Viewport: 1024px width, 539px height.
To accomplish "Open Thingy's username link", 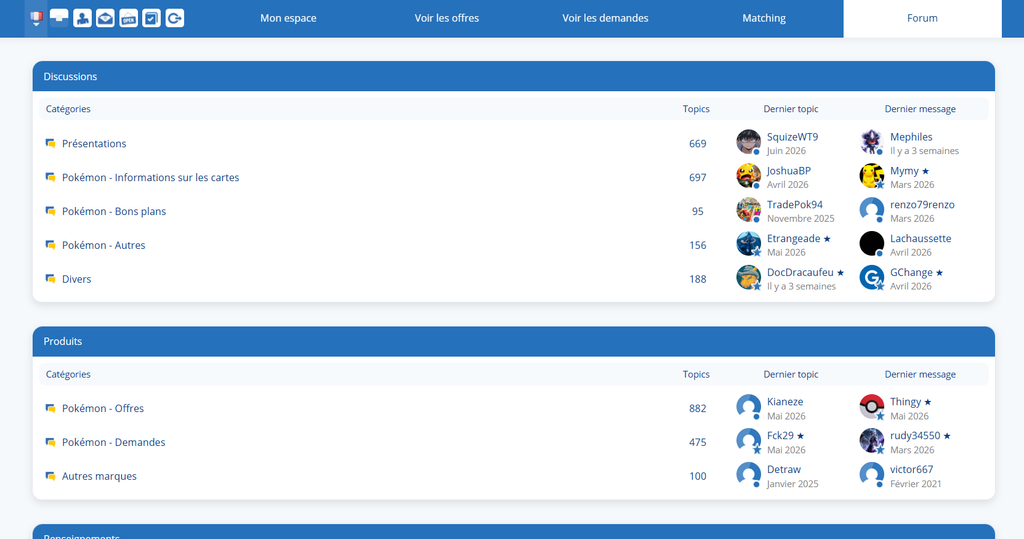I will pos(905,402).
